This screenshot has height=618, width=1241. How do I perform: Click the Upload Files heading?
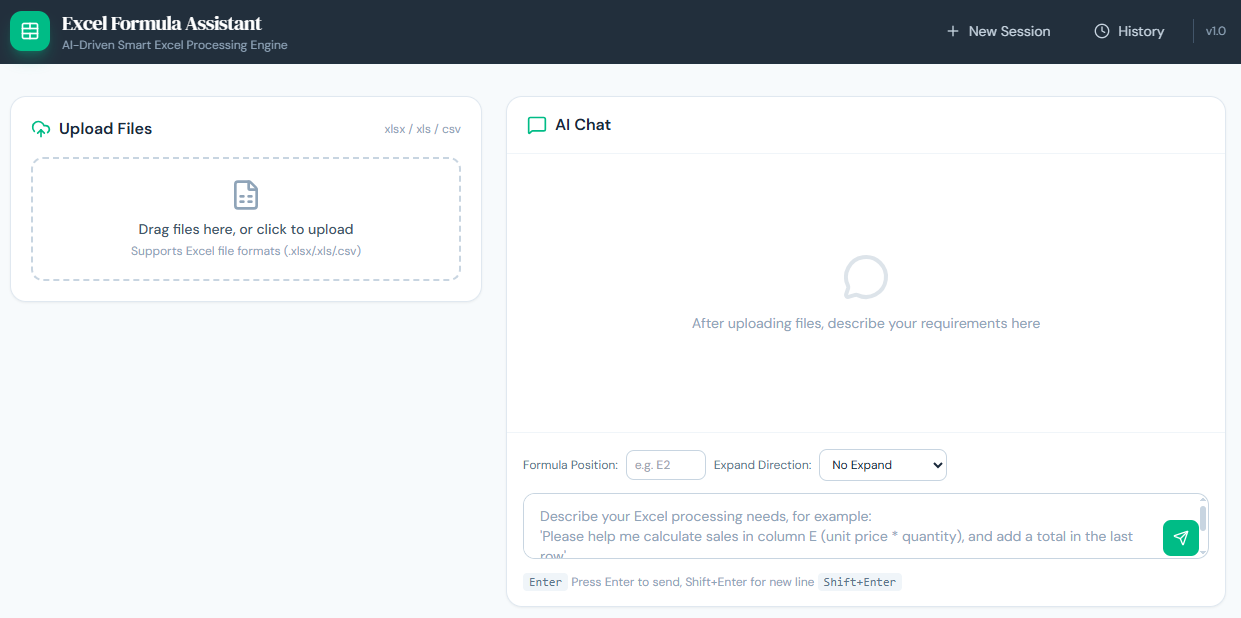106,129
